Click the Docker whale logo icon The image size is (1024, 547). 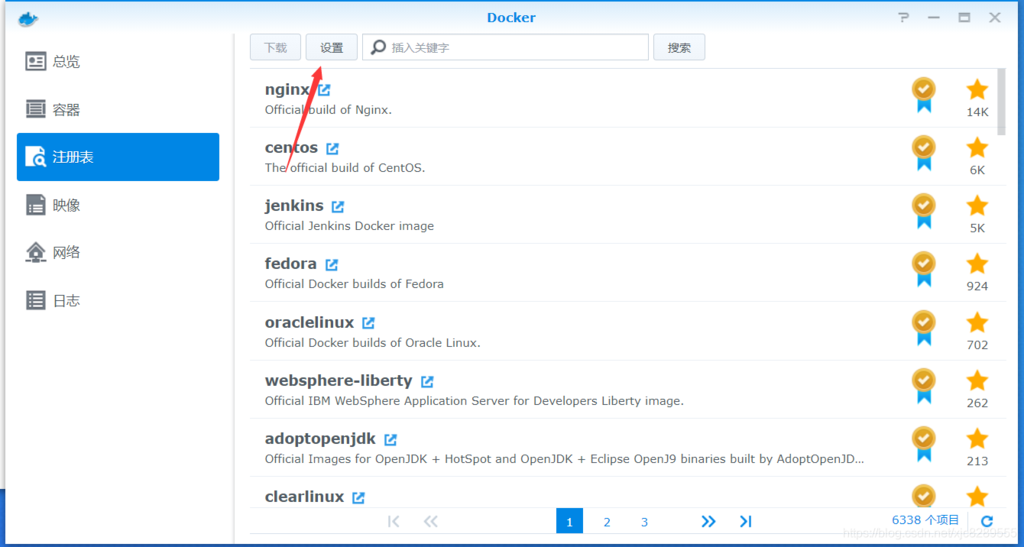pos(28,18)
